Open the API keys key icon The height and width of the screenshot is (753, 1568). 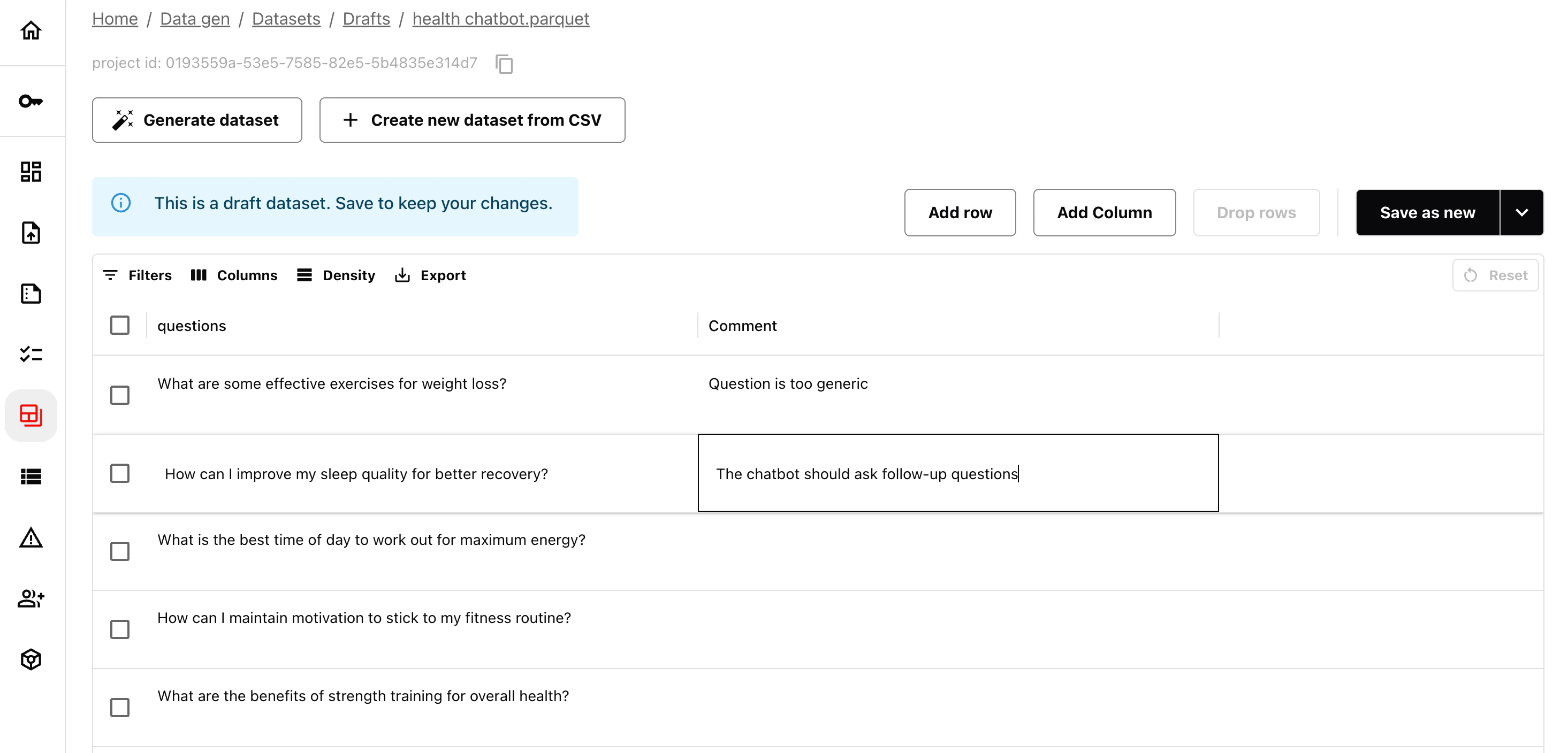pos(31,101)
